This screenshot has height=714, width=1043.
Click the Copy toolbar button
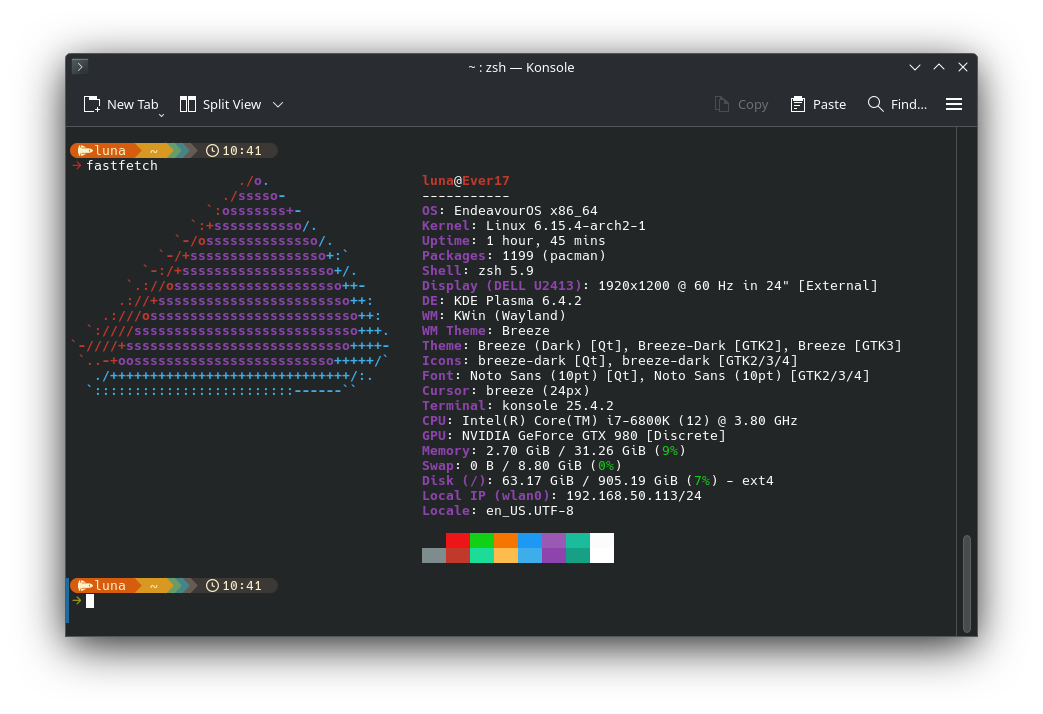[741, 104]
